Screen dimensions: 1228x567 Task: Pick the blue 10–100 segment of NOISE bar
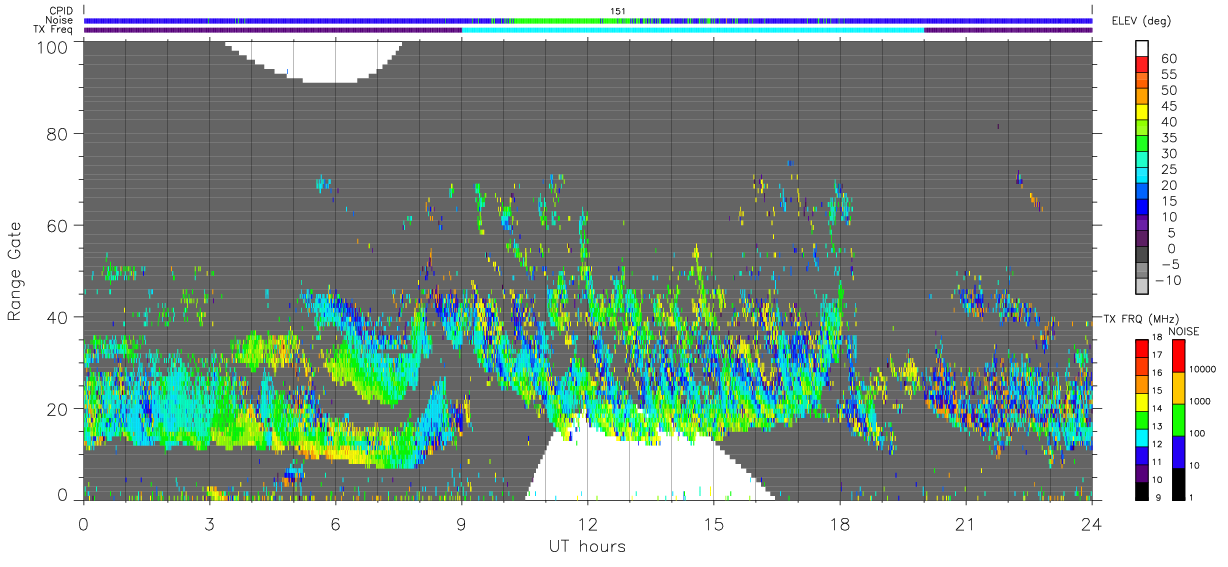point(1178,451)
